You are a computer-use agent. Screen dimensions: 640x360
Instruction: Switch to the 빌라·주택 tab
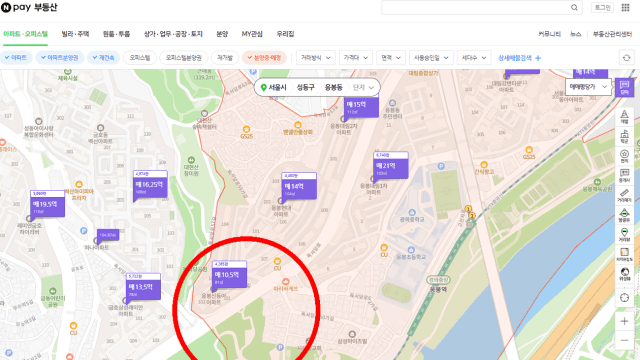[75, 34]
